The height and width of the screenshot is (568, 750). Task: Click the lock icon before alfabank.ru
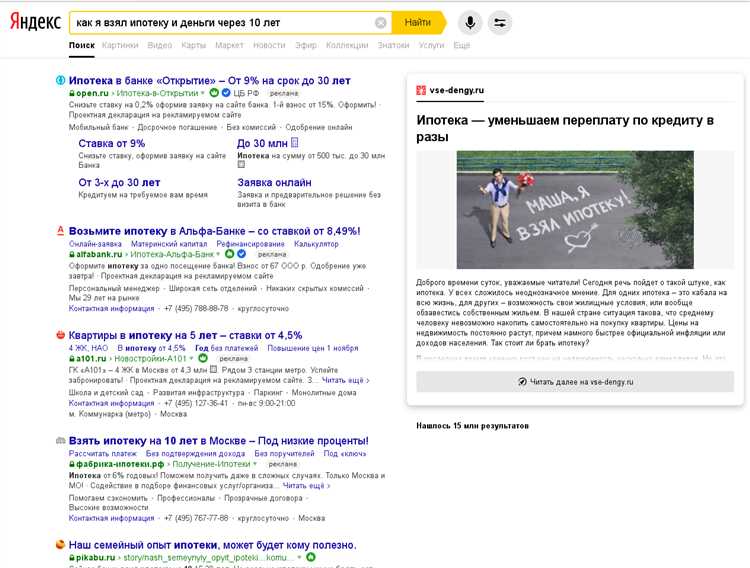tap(72, 255)
